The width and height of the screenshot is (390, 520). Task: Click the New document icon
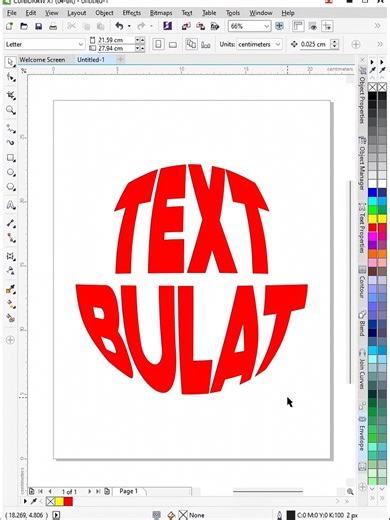(9, 26)
